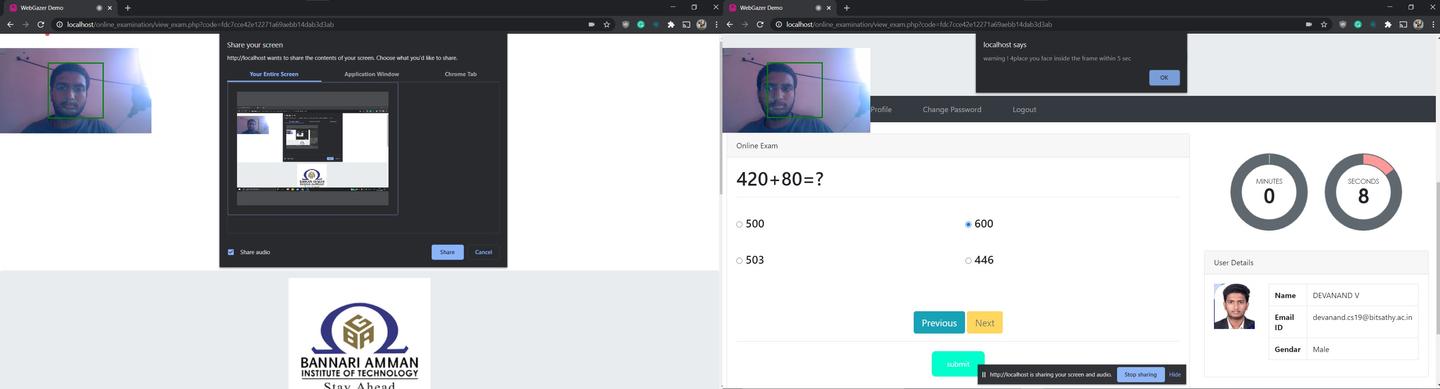1440x389 pixels.
Task: View site information icon in right window address bar
Action: (x=779, y=24)
